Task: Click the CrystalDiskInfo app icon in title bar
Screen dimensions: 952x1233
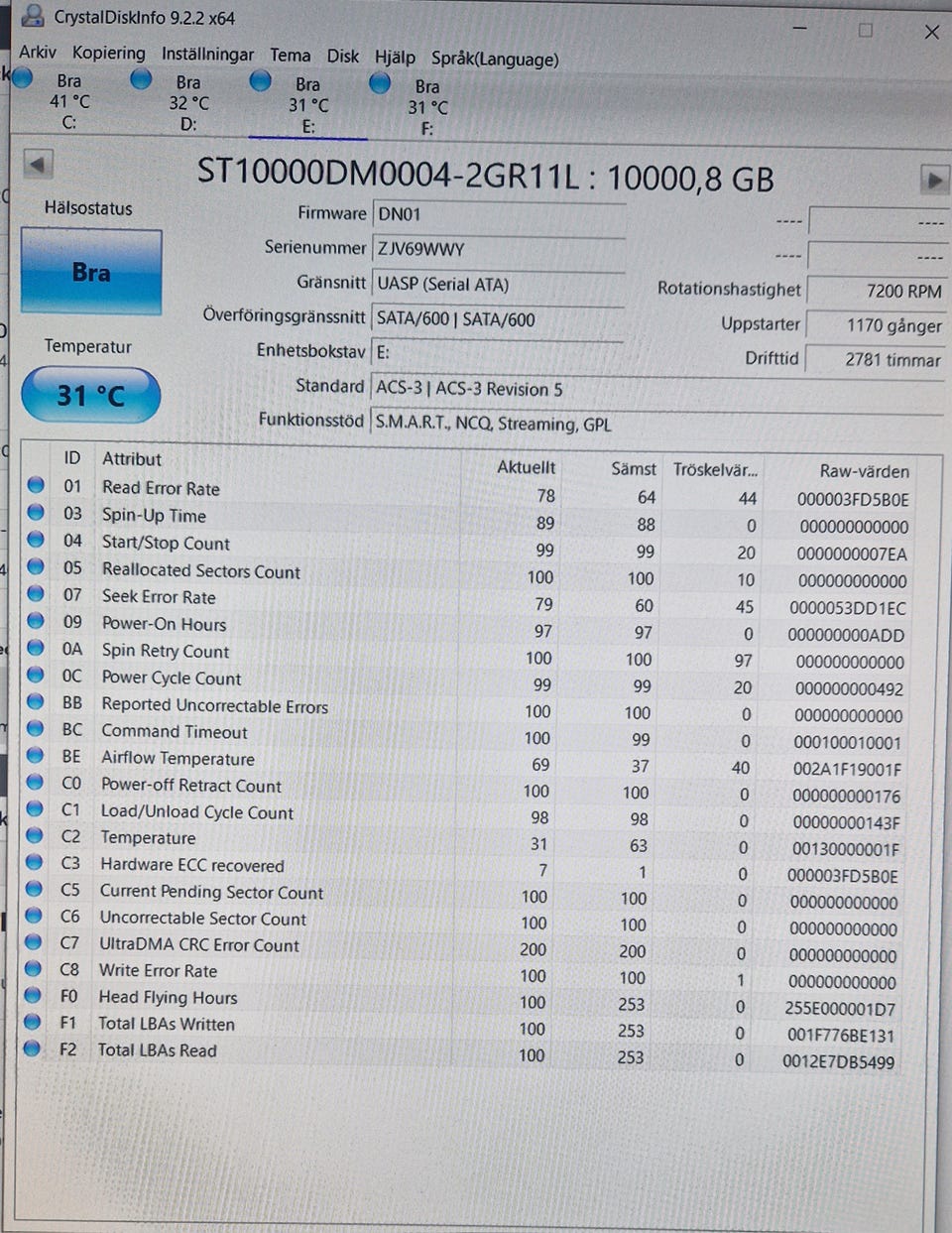Action: pyautogui.click(x=32, y=15)
